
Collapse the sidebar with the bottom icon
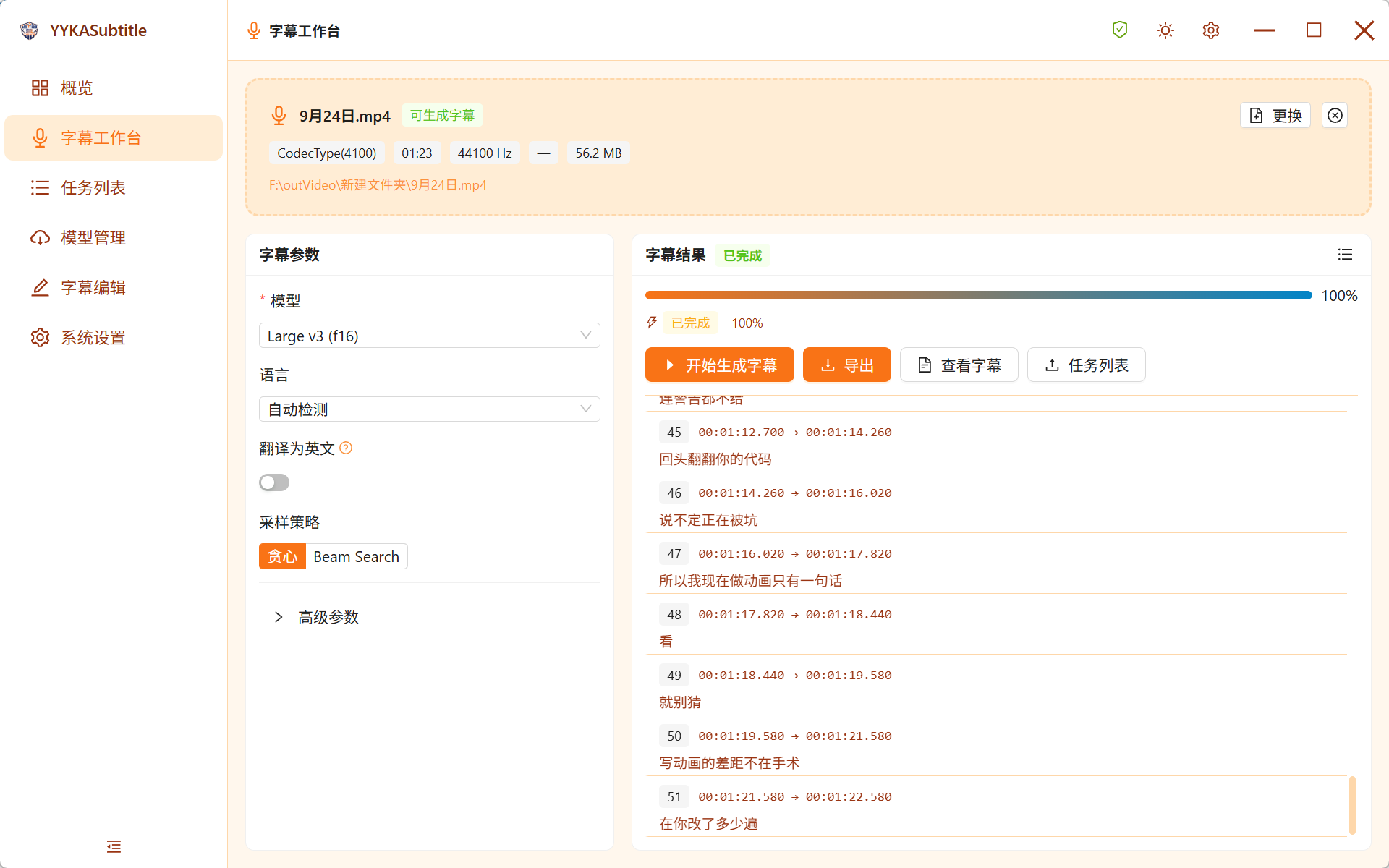pyautogui.click(x=114, y=846)
